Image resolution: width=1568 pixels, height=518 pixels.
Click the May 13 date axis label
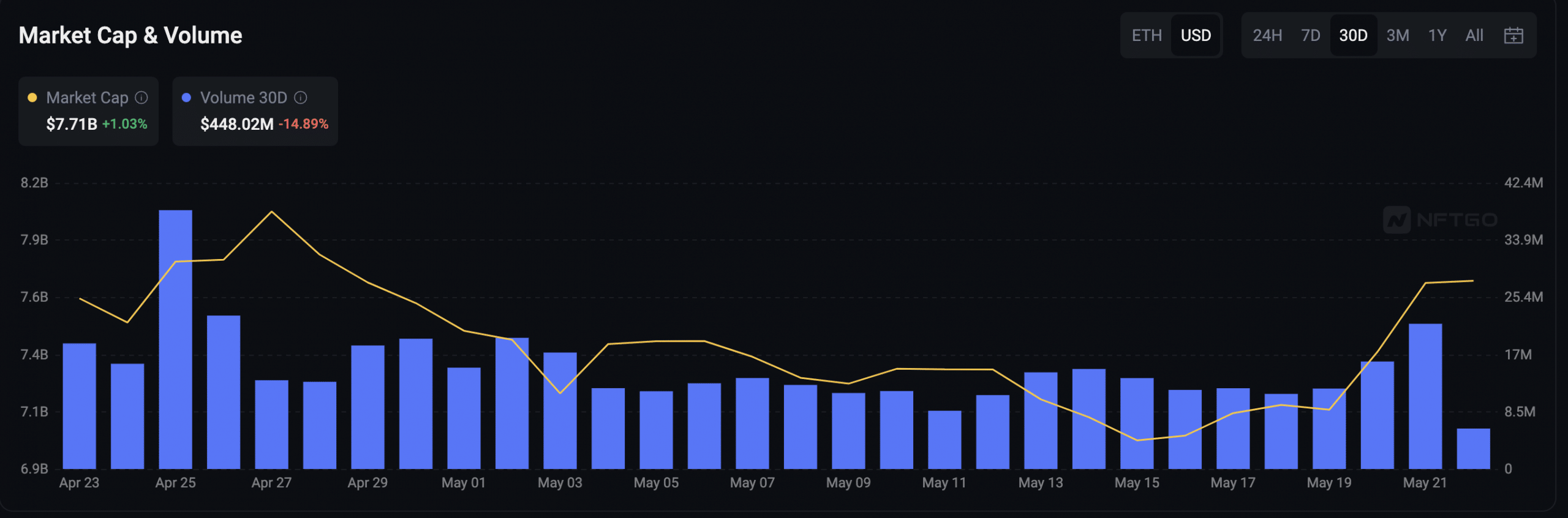pos(1041,483)
